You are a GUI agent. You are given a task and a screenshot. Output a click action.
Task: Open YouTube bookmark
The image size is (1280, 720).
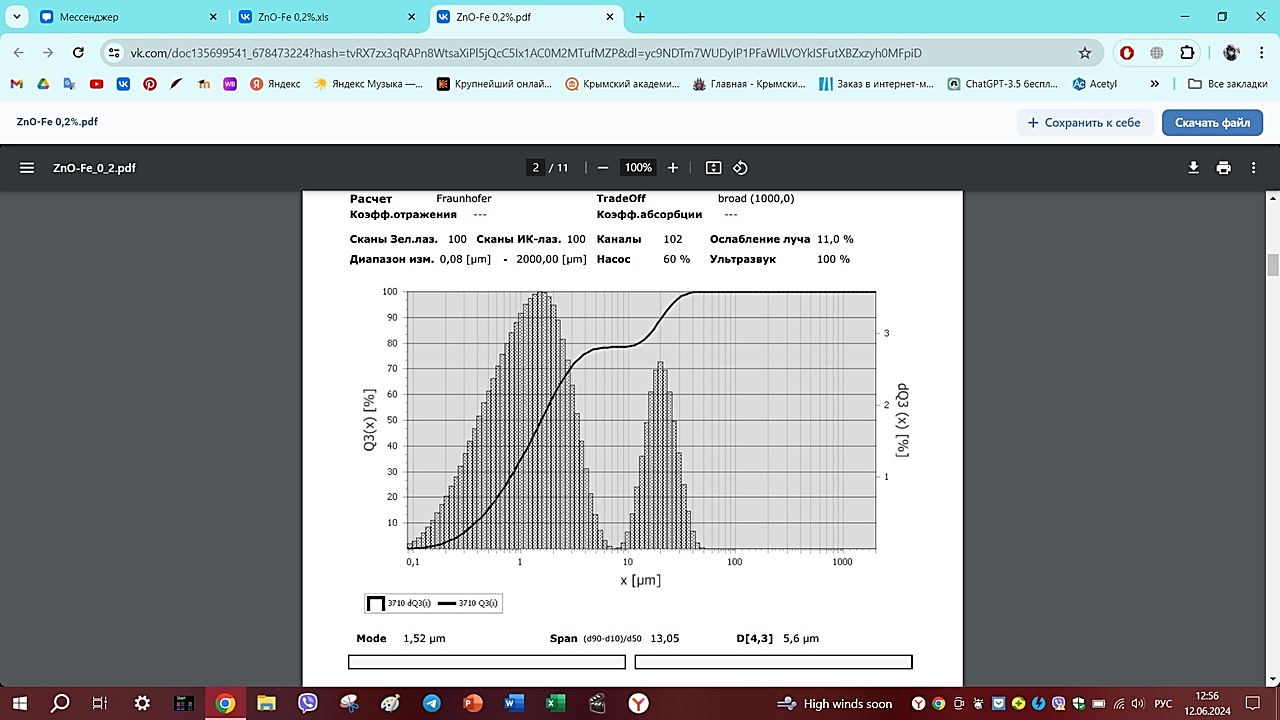click(x=97, y=84)
